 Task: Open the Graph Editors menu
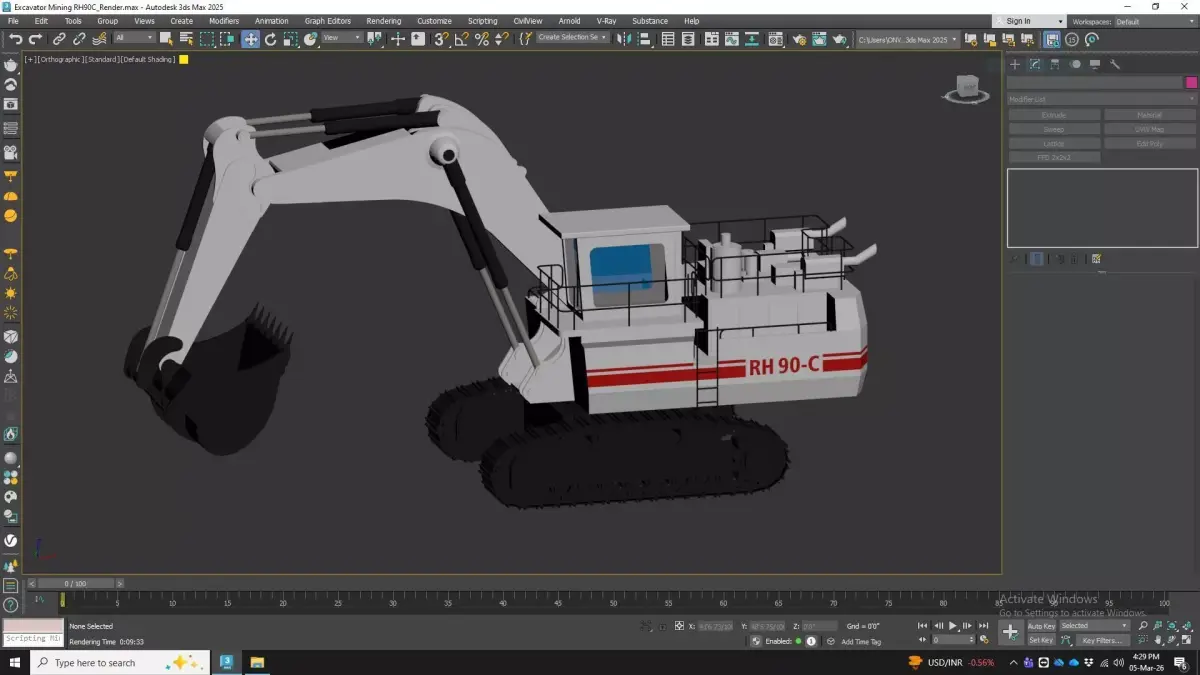(327, 21)
